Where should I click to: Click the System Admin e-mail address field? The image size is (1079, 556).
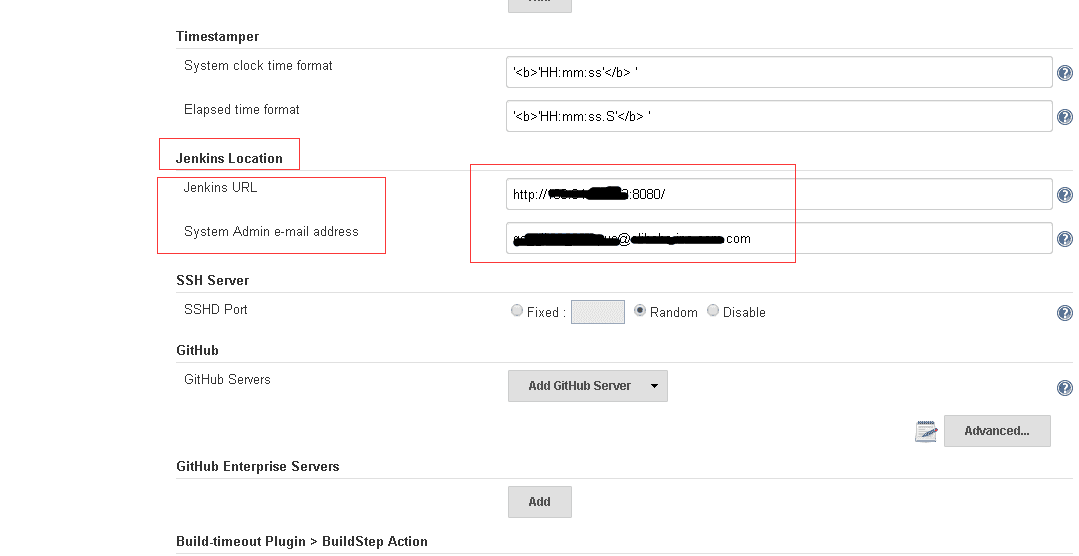779,238
